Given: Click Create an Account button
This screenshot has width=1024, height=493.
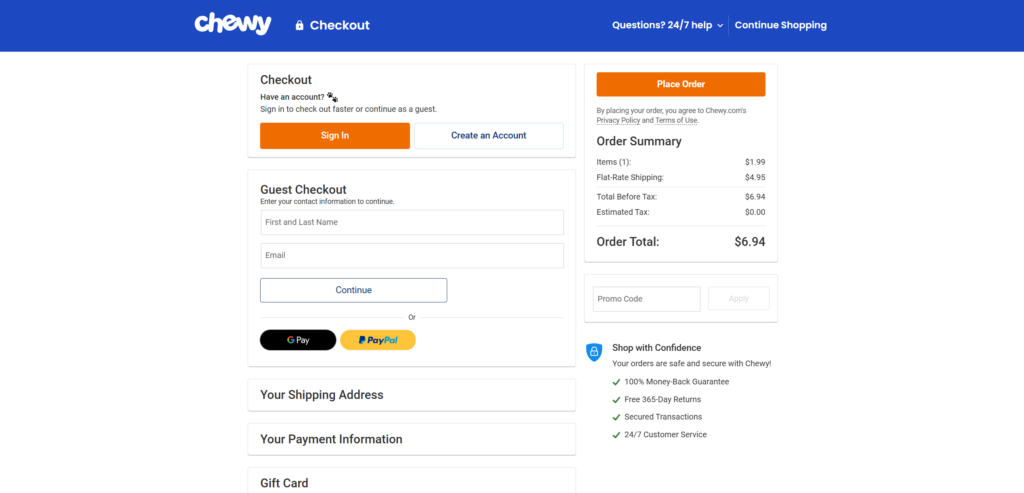Looking at the screenshot, I should coord(488,136).
